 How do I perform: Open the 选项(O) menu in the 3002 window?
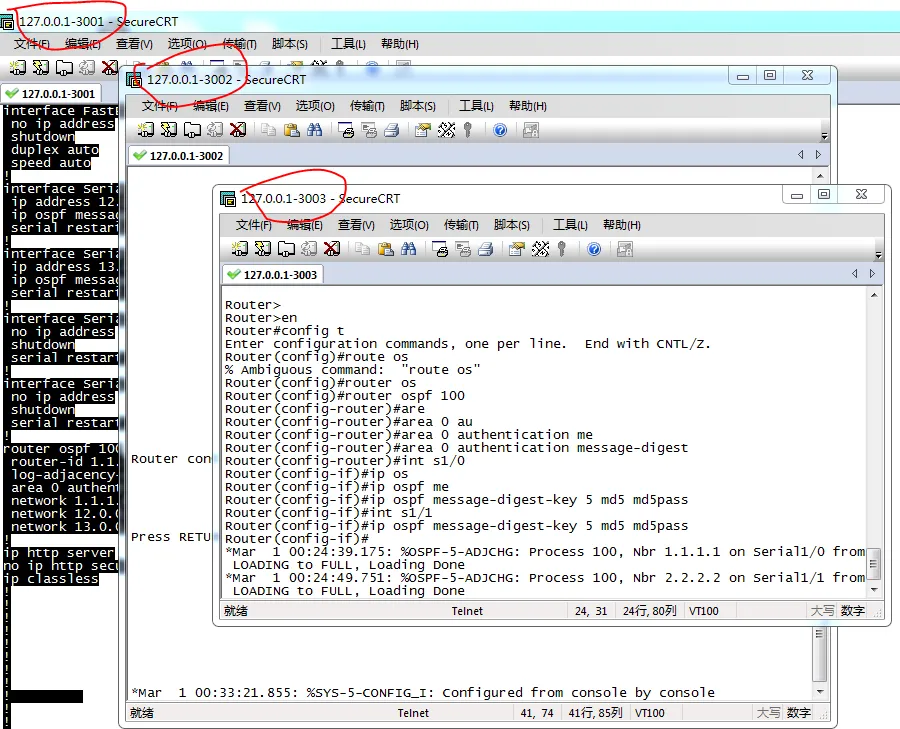[315, 106]
